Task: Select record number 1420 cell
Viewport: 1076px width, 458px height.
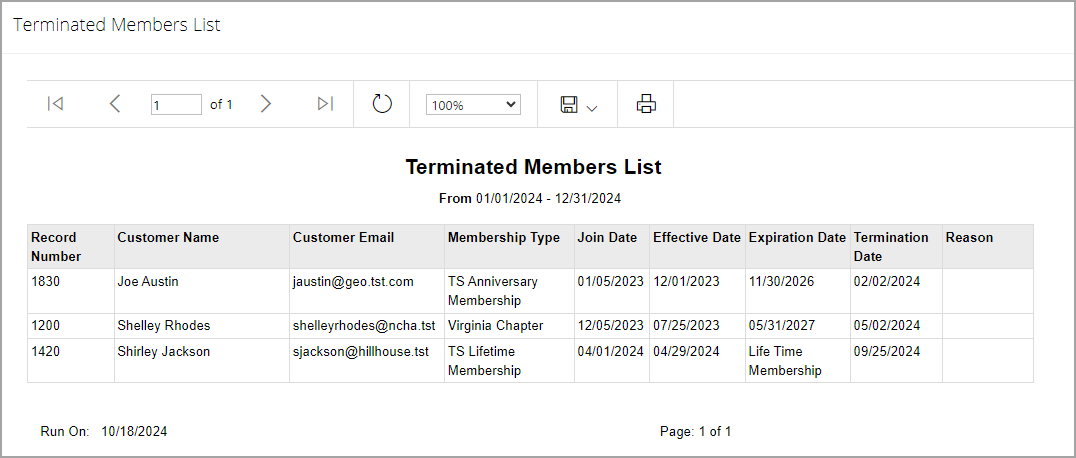Action: (x=71, y=360)
